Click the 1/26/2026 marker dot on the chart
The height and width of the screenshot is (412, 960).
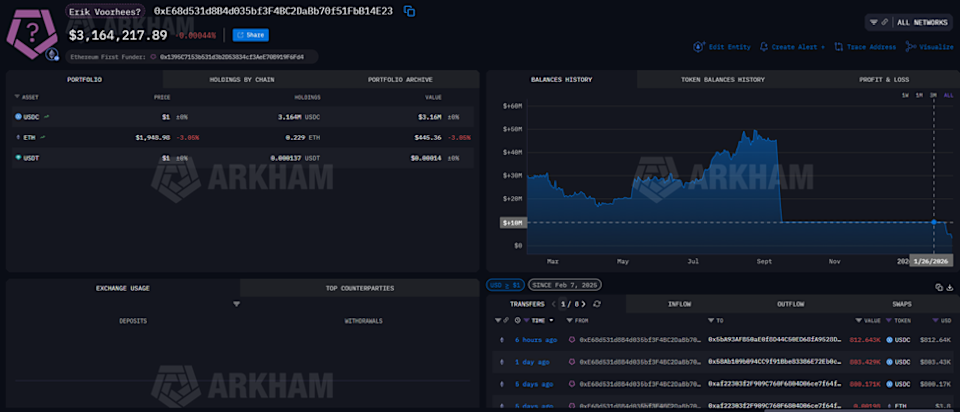tap(934, 222)
